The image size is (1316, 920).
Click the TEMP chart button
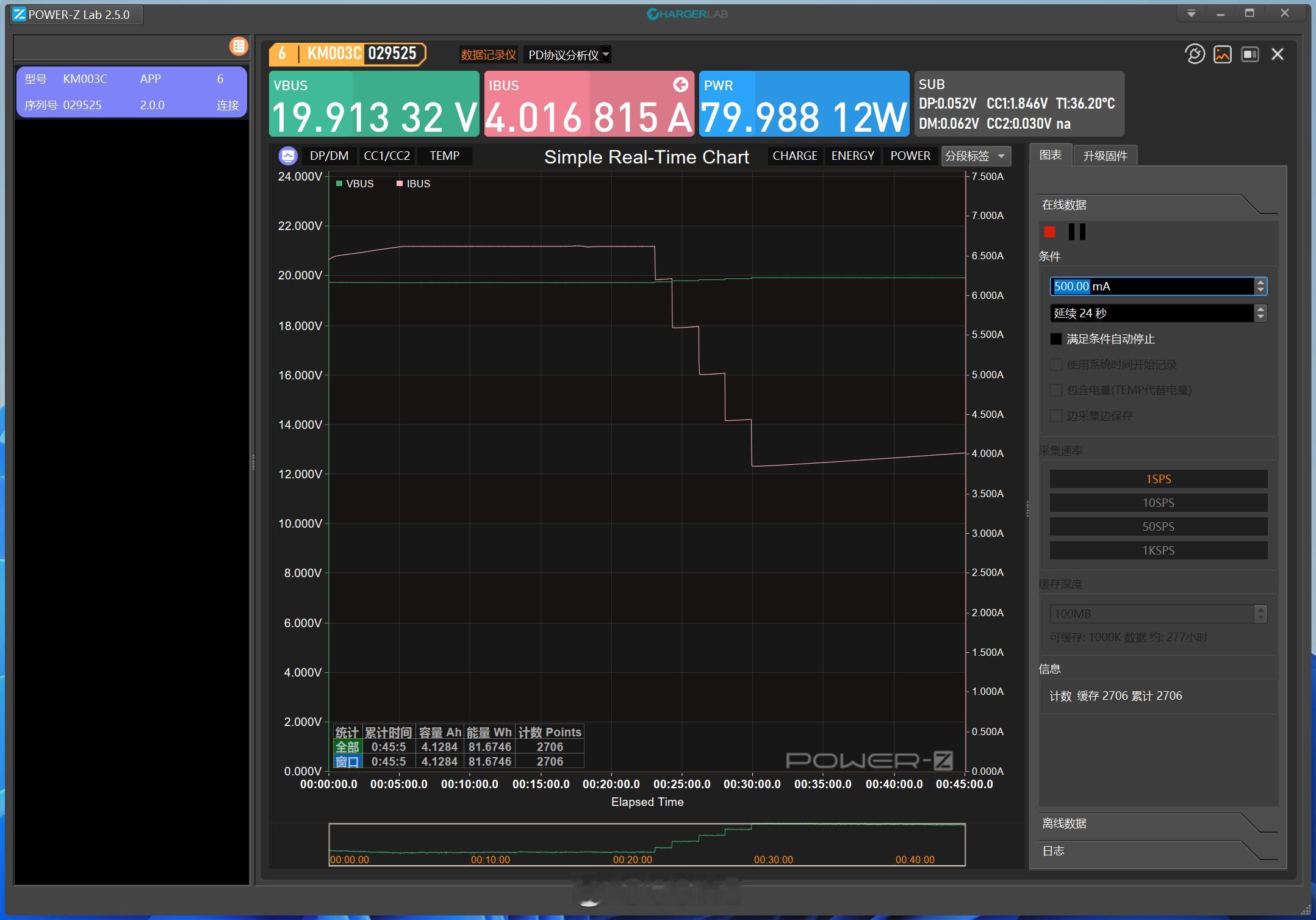point(444,156)
